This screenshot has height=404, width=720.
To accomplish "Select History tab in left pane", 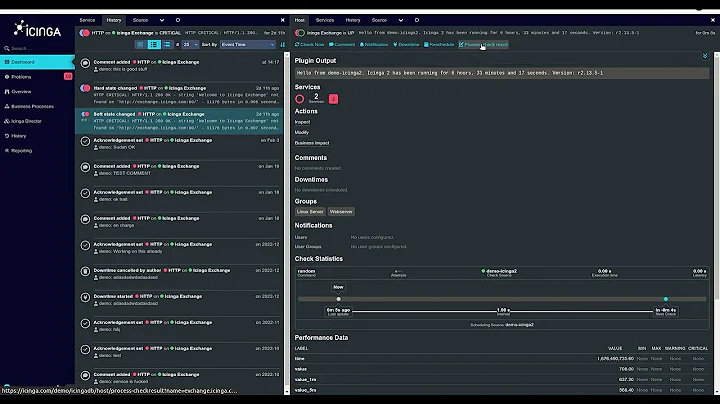I will [x=114, y=20].
